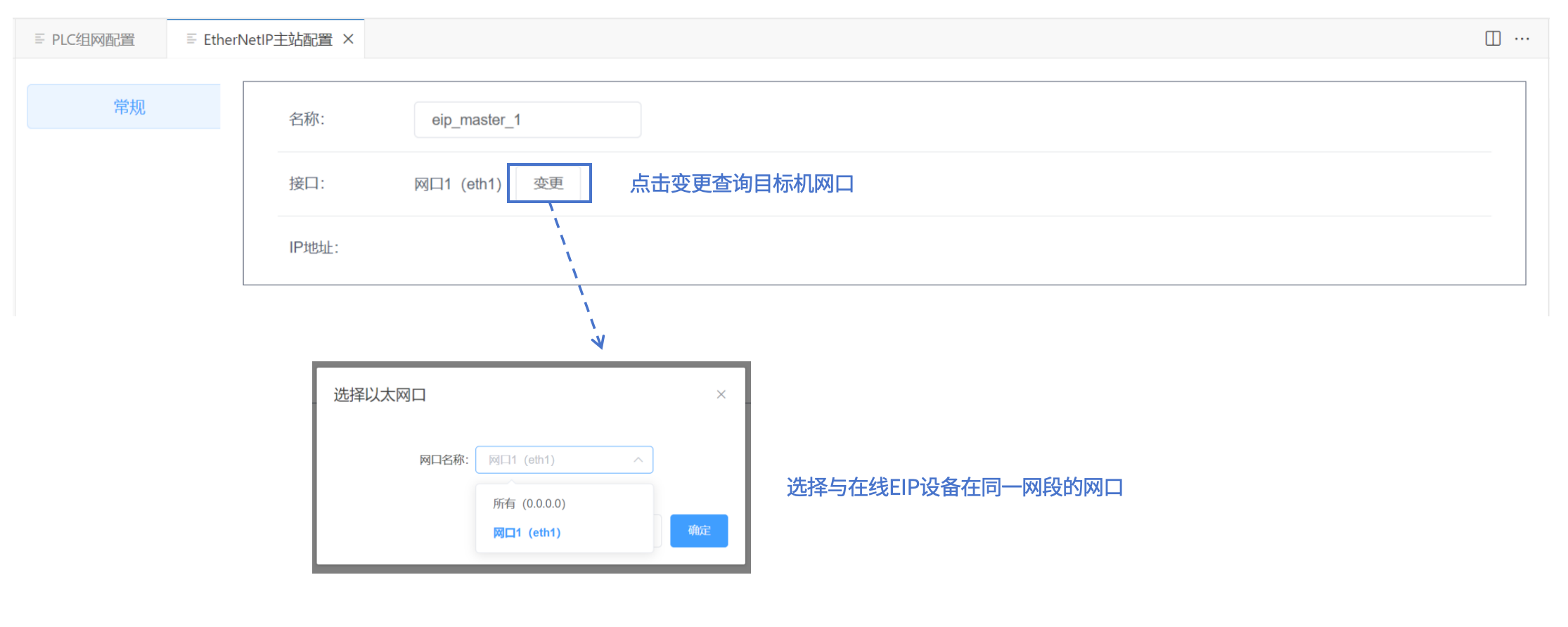Select the EtherNetIP主站配置 tab
Image resolution: width=1568 pixels, height=627 pixels.
coord(267,39)
